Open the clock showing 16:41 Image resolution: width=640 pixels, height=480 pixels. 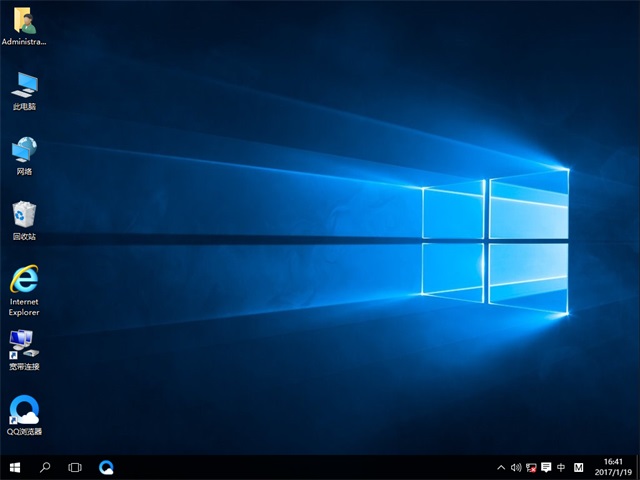pos(612,467)
